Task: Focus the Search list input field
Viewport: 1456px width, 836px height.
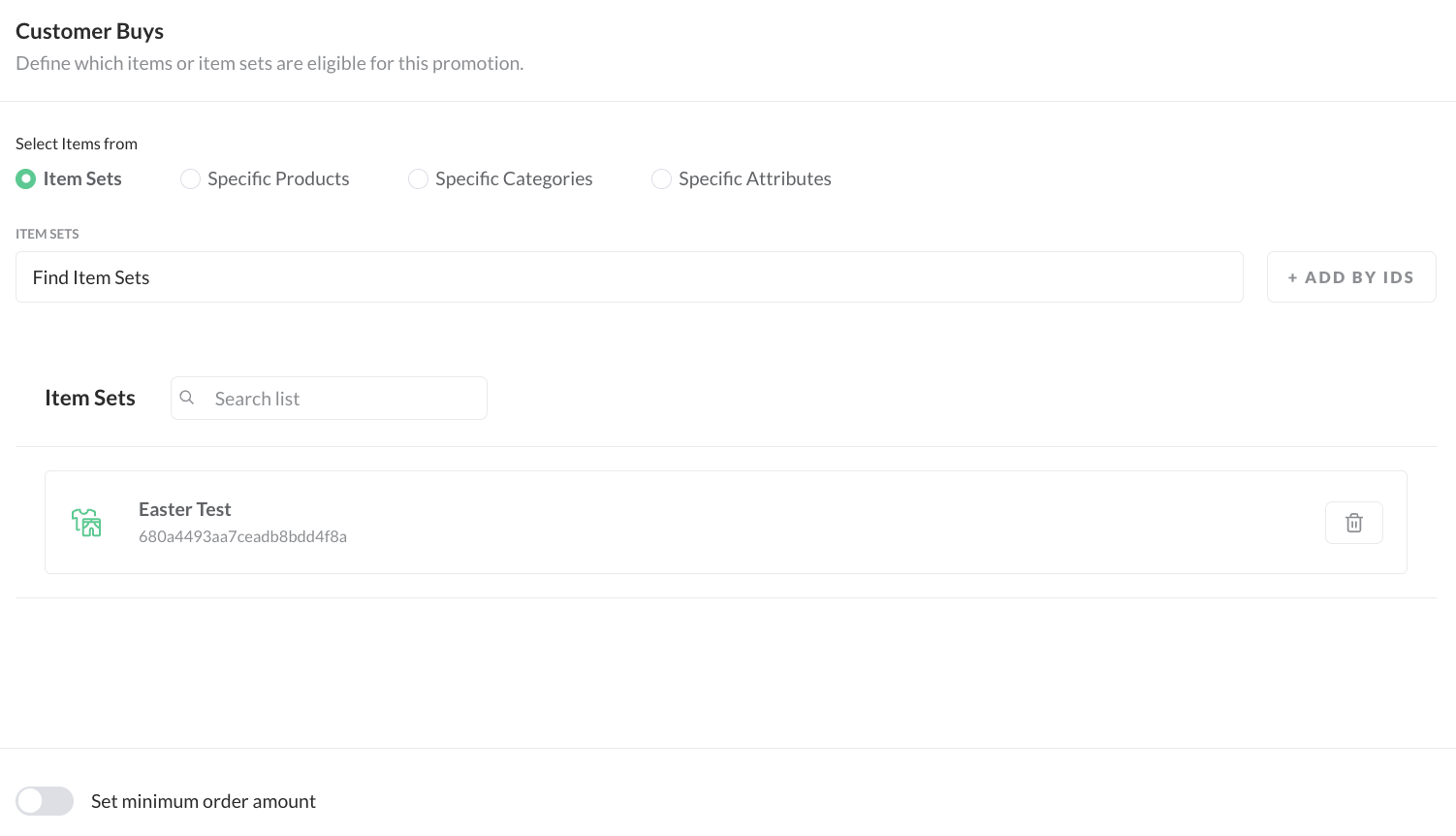Action: click(x=344, y=399)
